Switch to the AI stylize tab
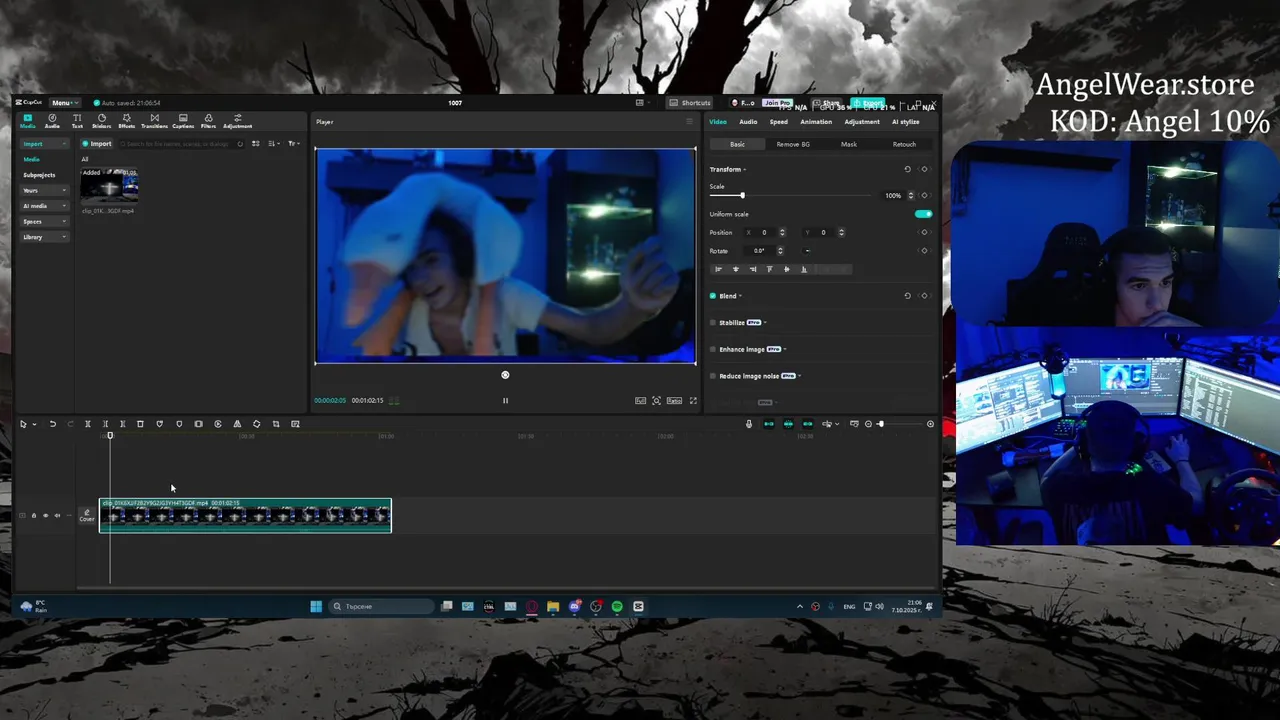 (905, 122)
